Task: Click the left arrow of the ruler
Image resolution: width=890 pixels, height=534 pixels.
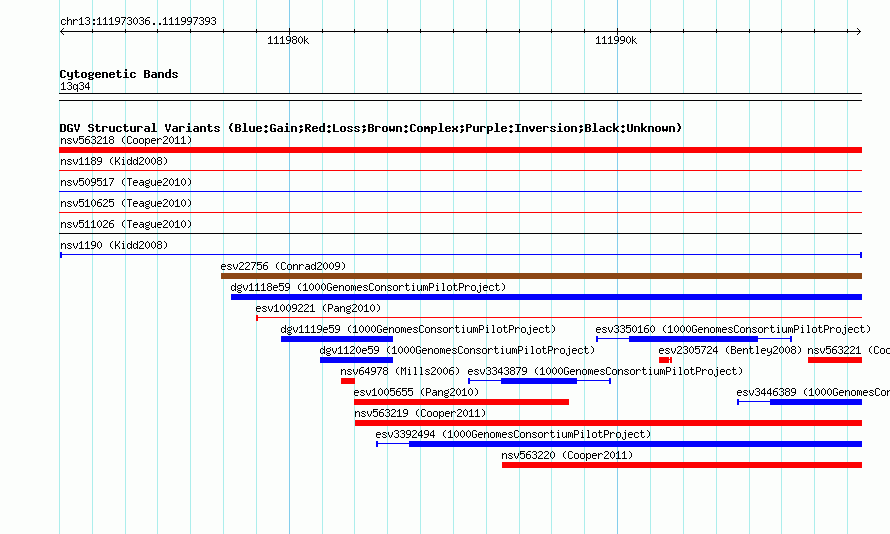Action: [62, 31]
